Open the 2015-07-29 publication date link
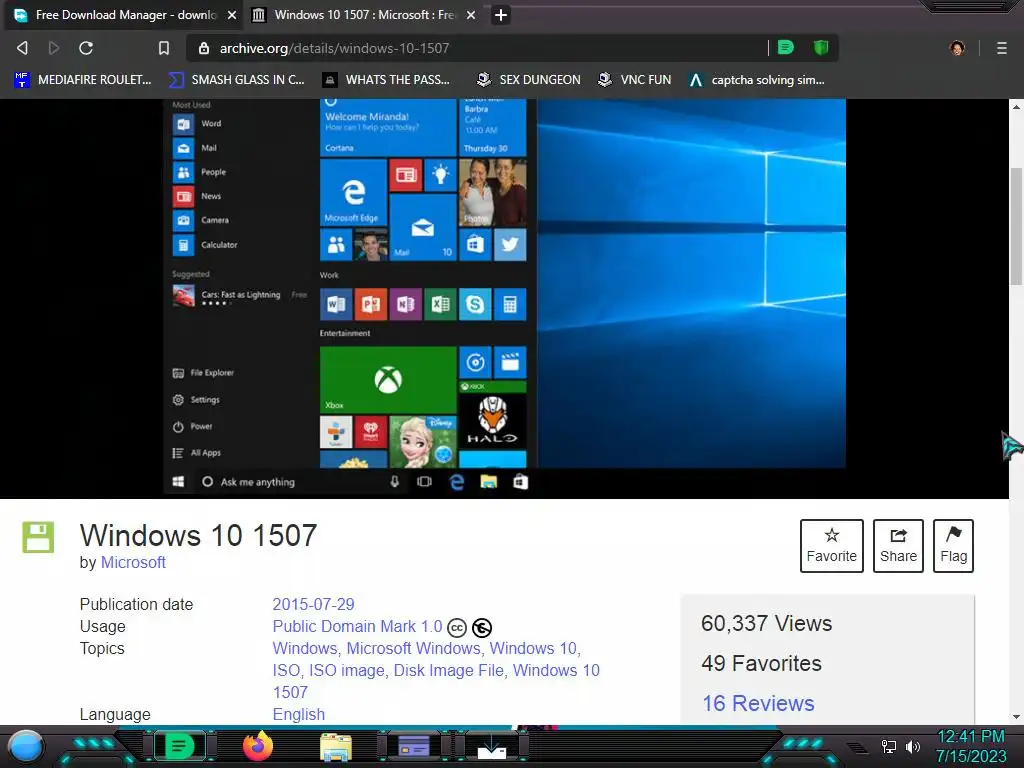The height and width of the screenshot is (768, 1024). pyautogui.click(x=313, y=604)
